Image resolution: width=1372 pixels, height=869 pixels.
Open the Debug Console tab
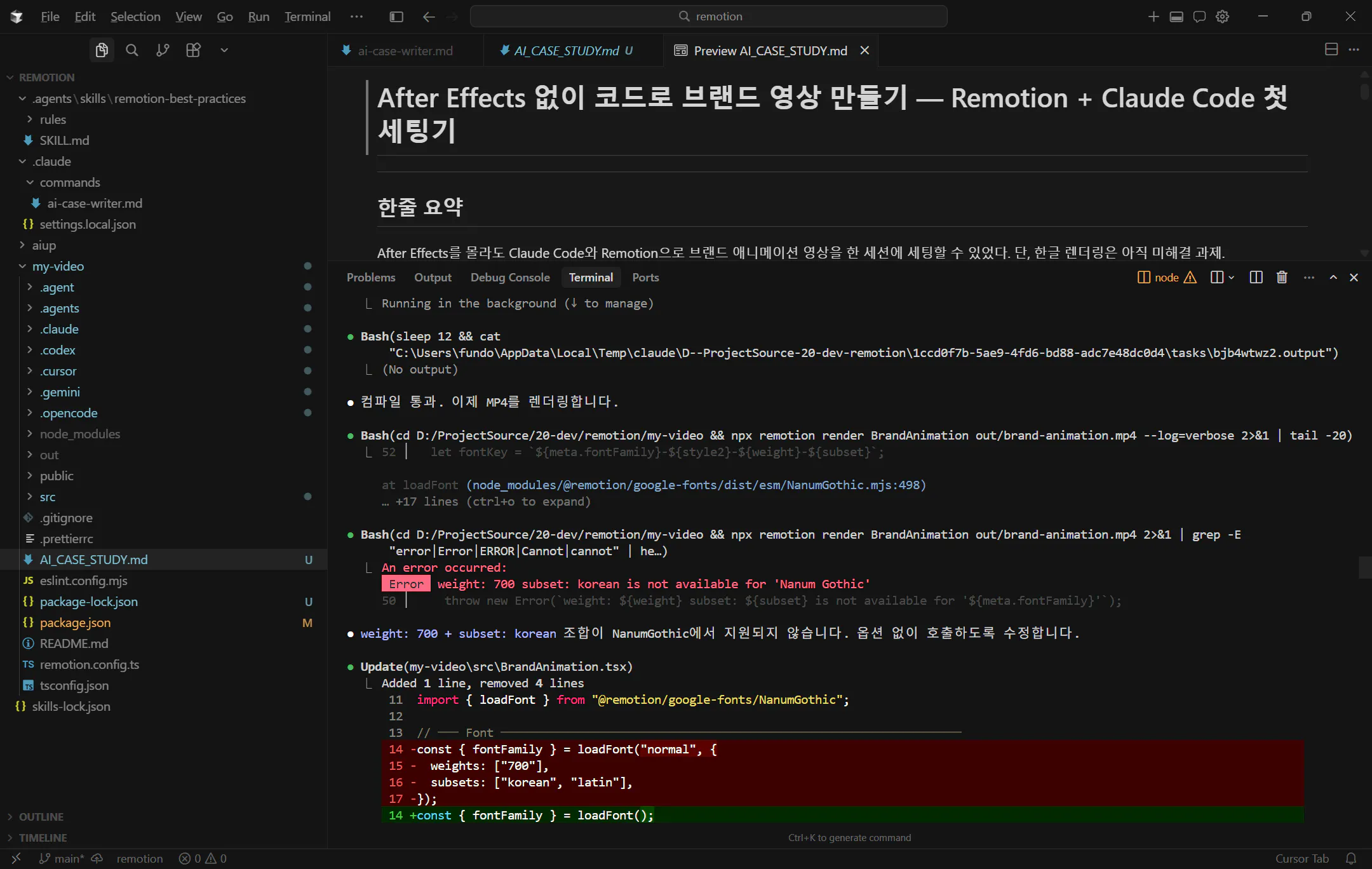tap(510, 278)
